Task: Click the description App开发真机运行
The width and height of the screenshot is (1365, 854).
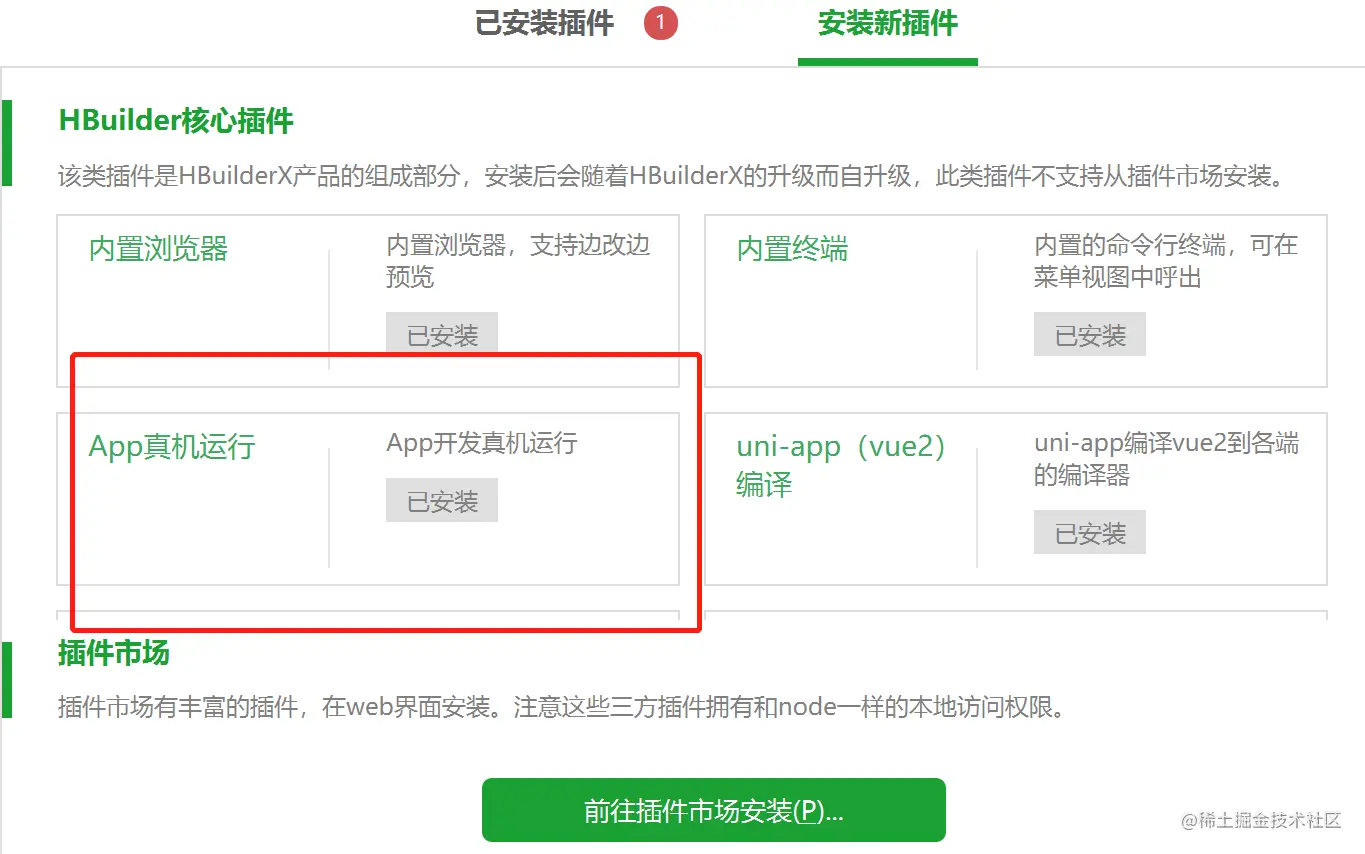Action: [x=482, y=443]
